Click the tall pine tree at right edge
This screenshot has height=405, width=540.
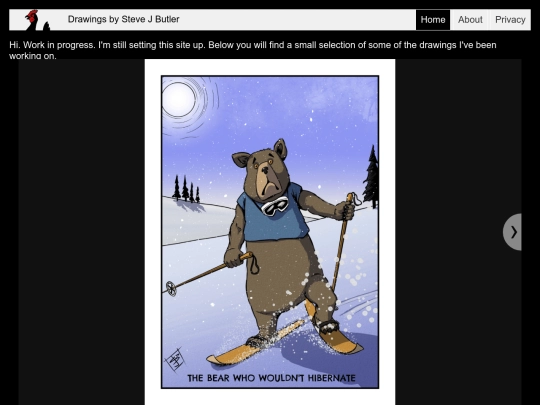371,177
